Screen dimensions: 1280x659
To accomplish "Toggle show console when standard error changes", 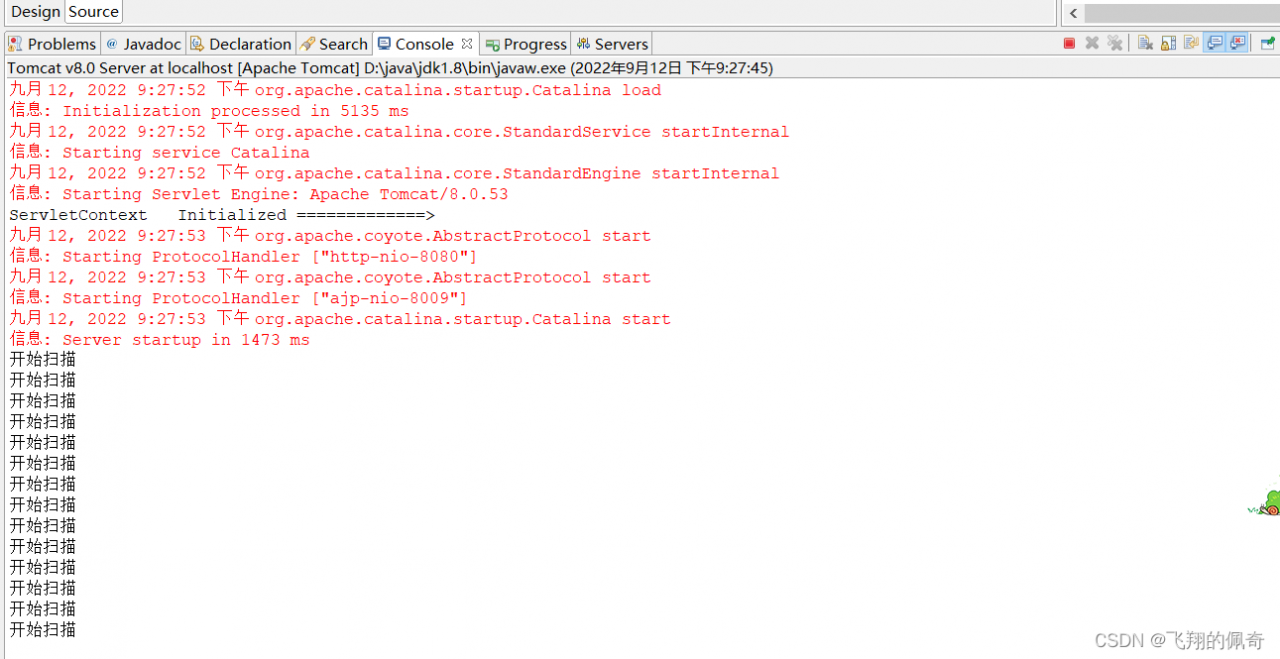I will (1238, 43).
